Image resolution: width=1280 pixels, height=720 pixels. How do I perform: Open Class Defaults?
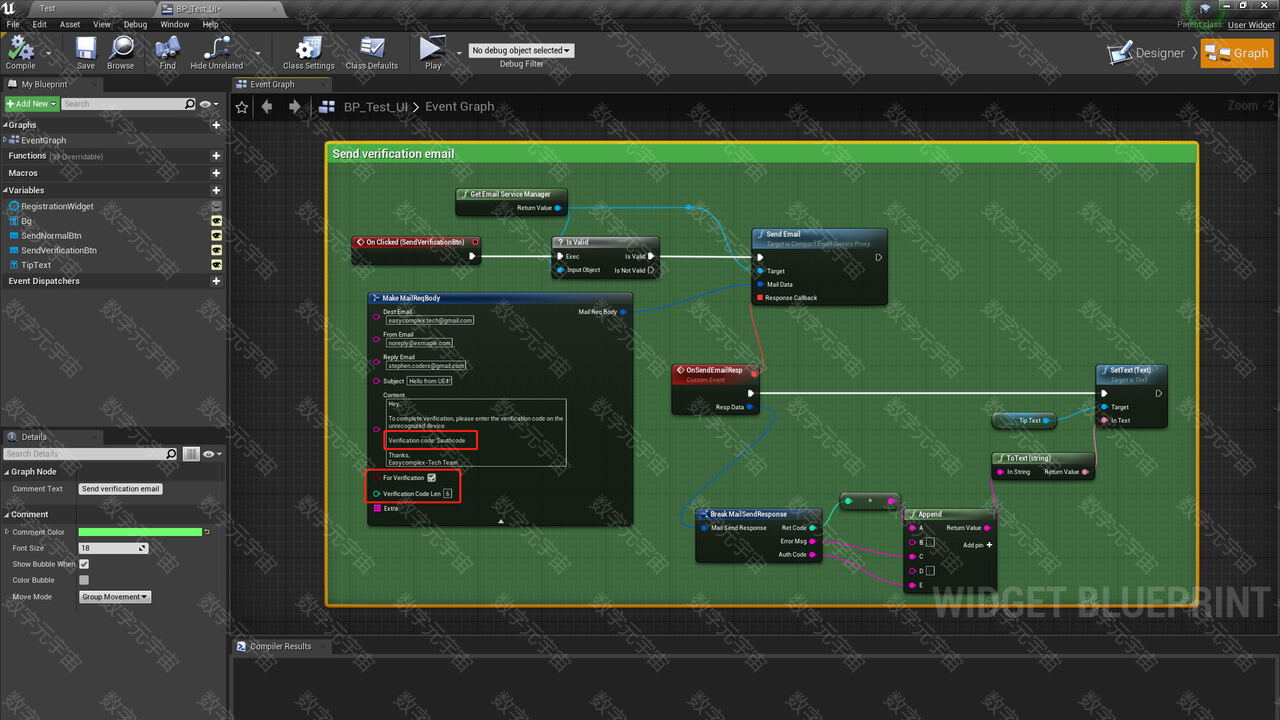click(x=372, y=52)
